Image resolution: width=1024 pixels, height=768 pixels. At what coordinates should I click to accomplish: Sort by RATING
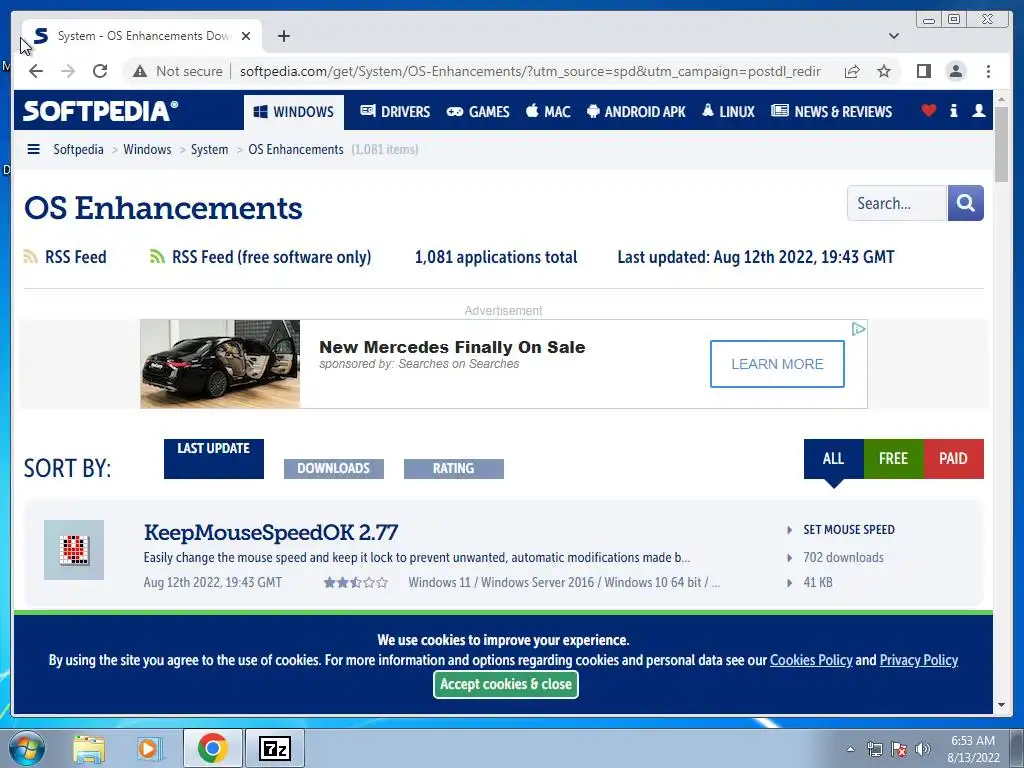(454, 468)
